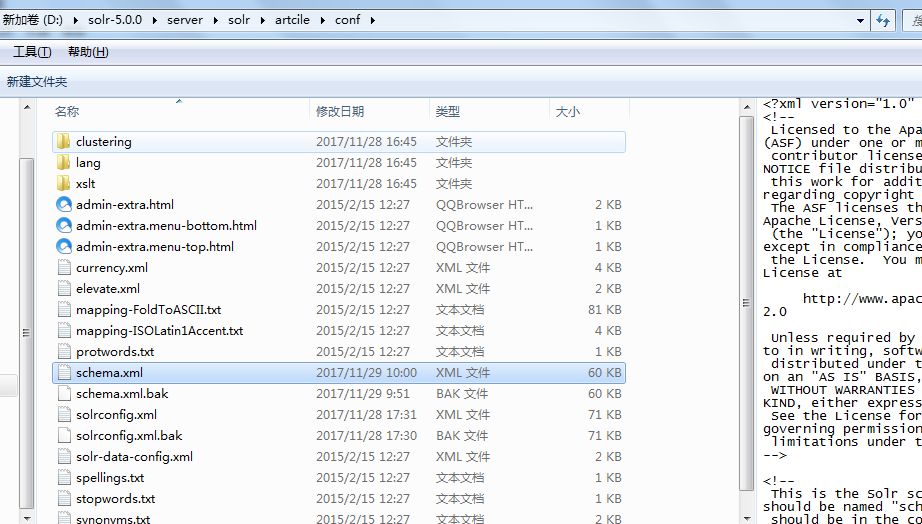Click the solrconfig.xml file icon
This screenshot has width=922, height=524.
point(64,415)
